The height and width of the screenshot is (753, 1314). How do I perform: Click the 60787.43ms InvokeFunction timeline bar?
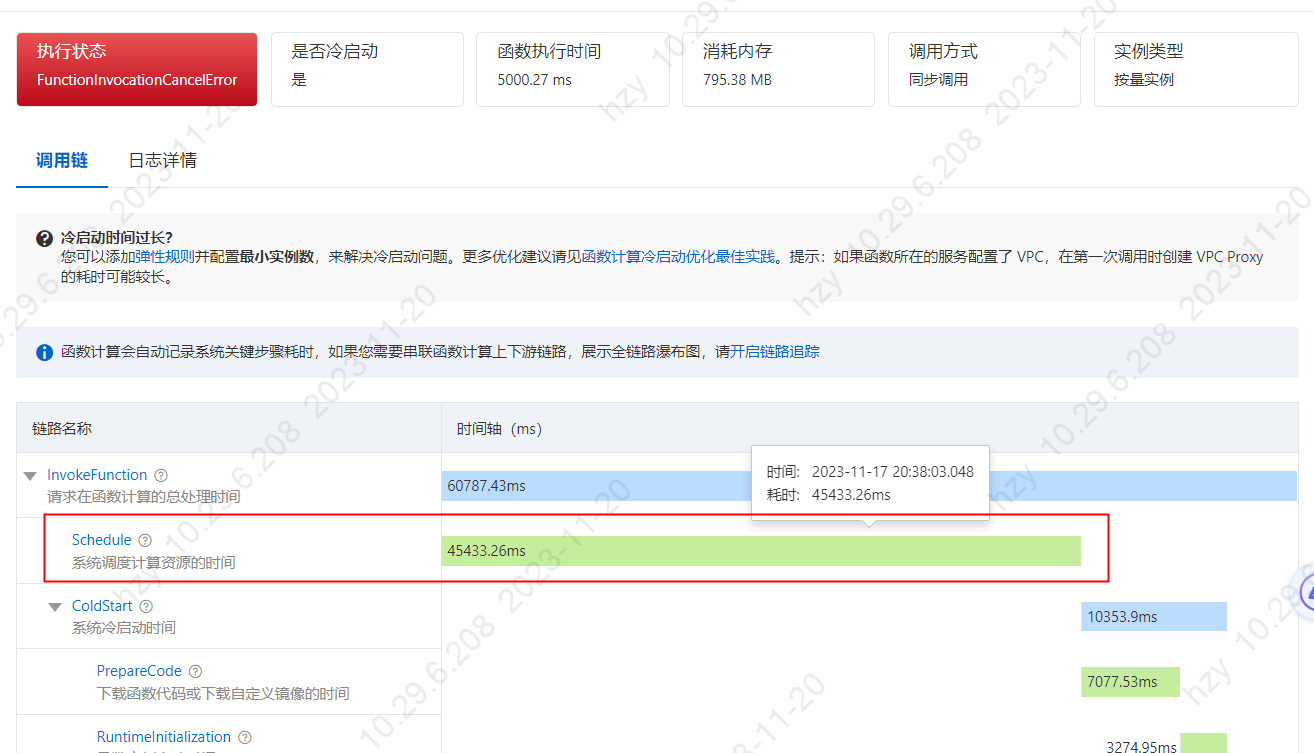pyautogui.click(x=869, y=486)
